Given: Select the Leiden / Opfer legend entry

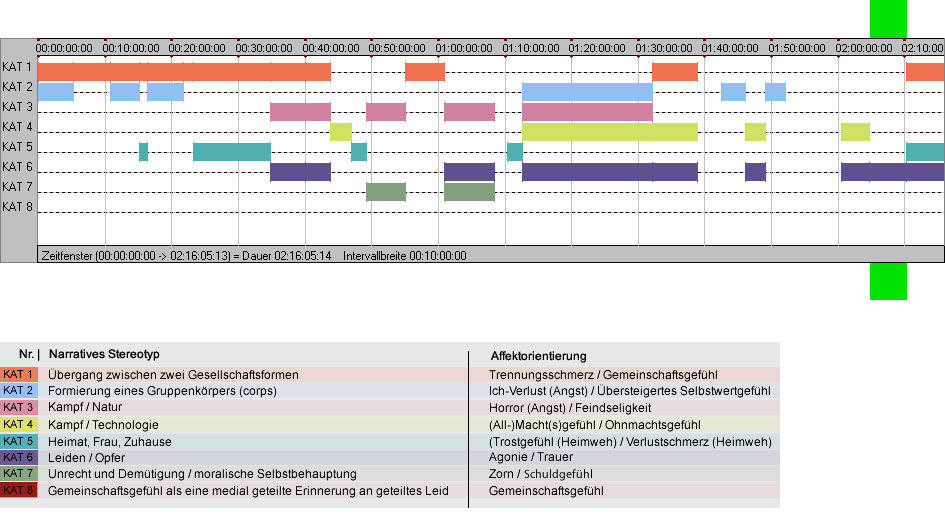Looking at the screenshot, I should 87,458.
